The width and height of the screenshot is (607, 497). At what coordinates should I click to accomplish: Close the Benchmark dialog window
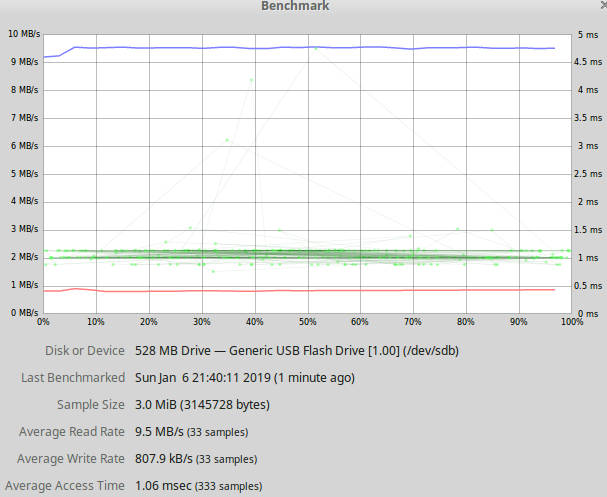[x=604, y=5]
